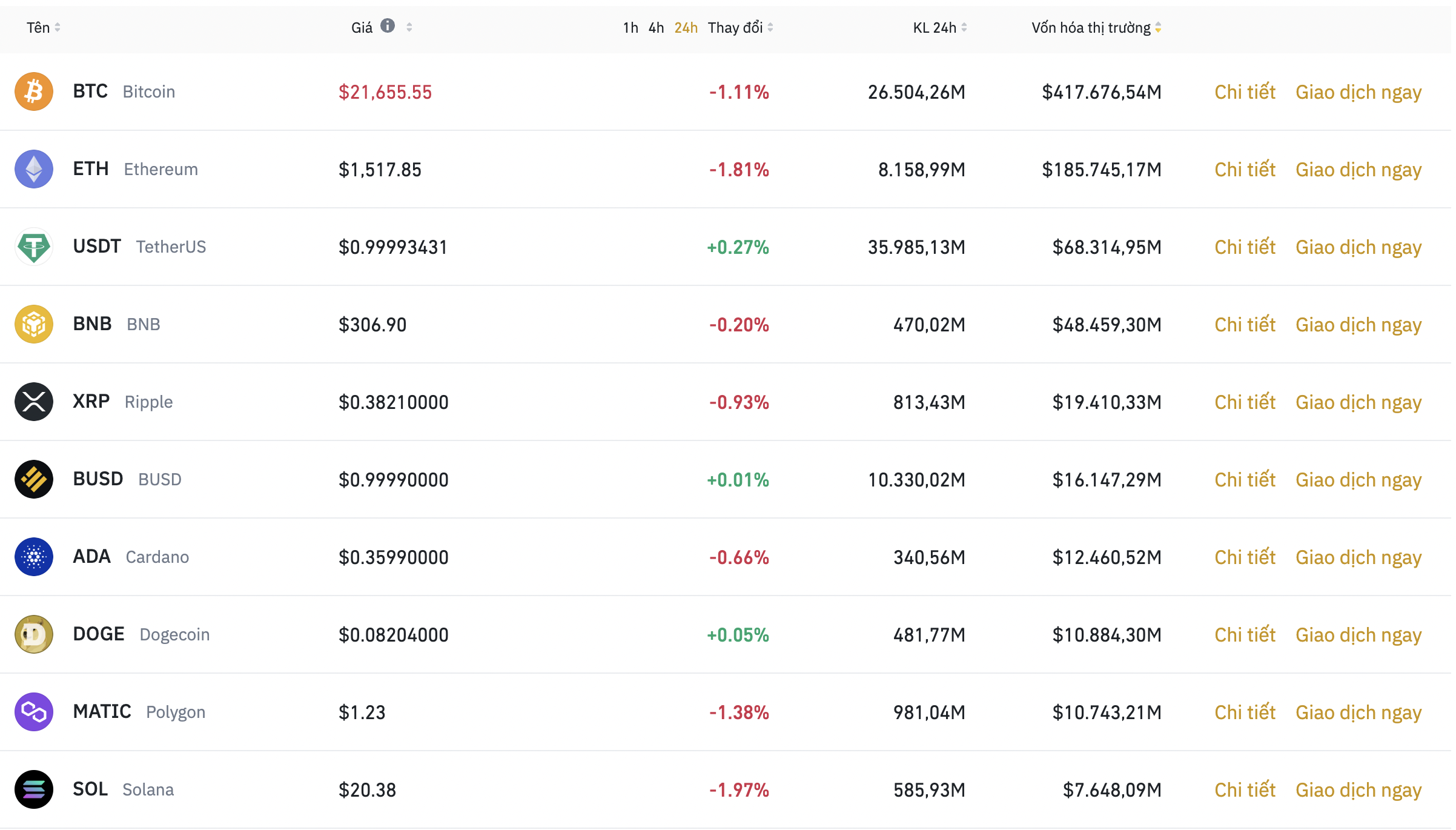Sort by the Tên column arrows
The image size is (1456, 830).
[58, 27]
